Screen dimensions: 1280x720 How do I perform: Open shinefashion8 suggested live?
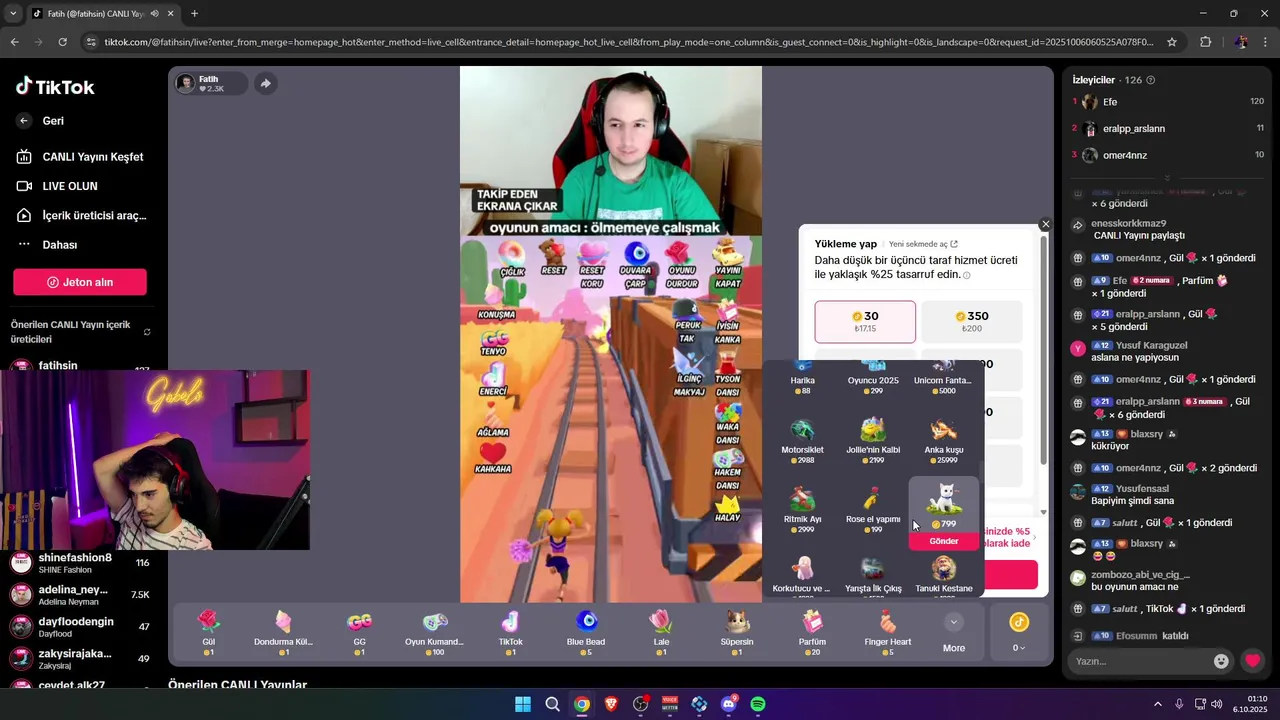click(80, 563)
